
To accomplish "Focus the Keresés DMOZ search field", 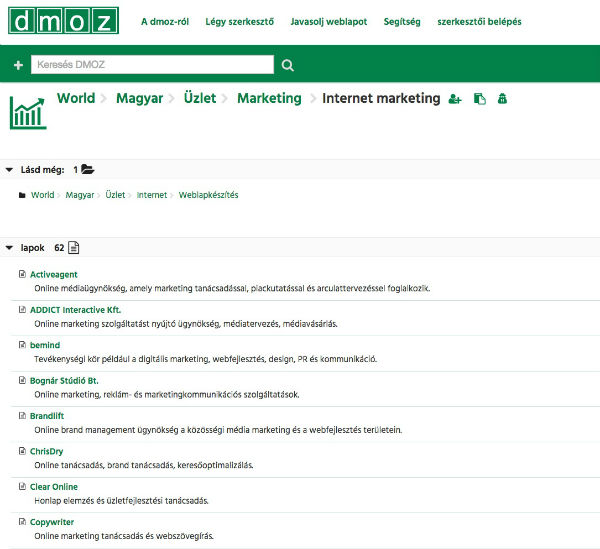I will pyautogui.click(x=152, y=65).
